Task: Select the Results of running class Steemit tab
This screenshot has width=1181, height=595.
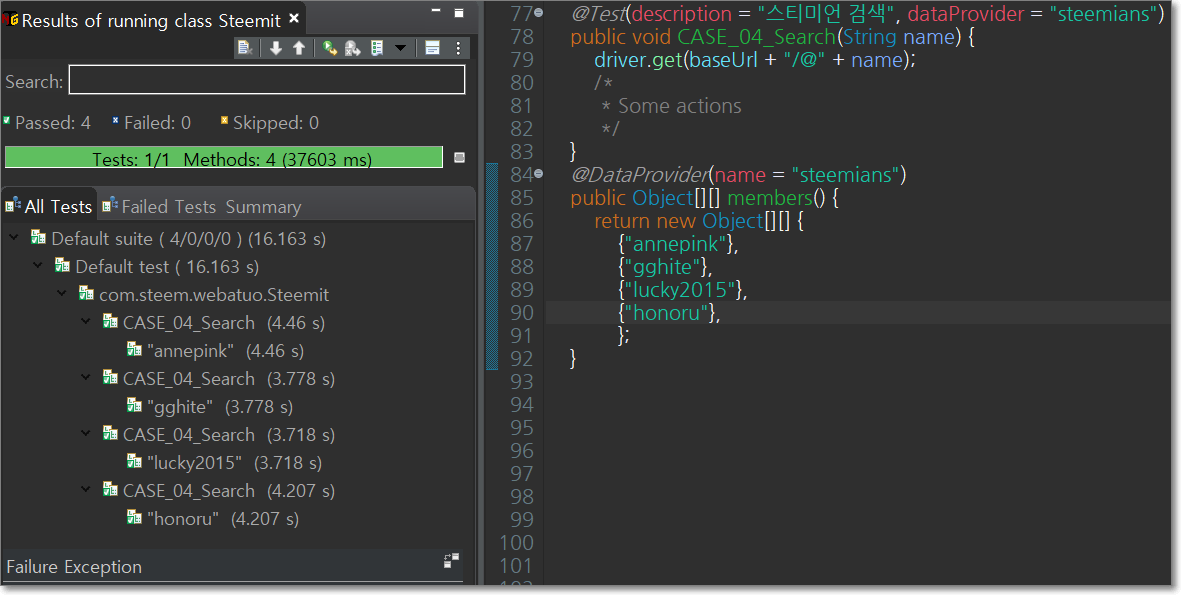Action: pos(151,20)
